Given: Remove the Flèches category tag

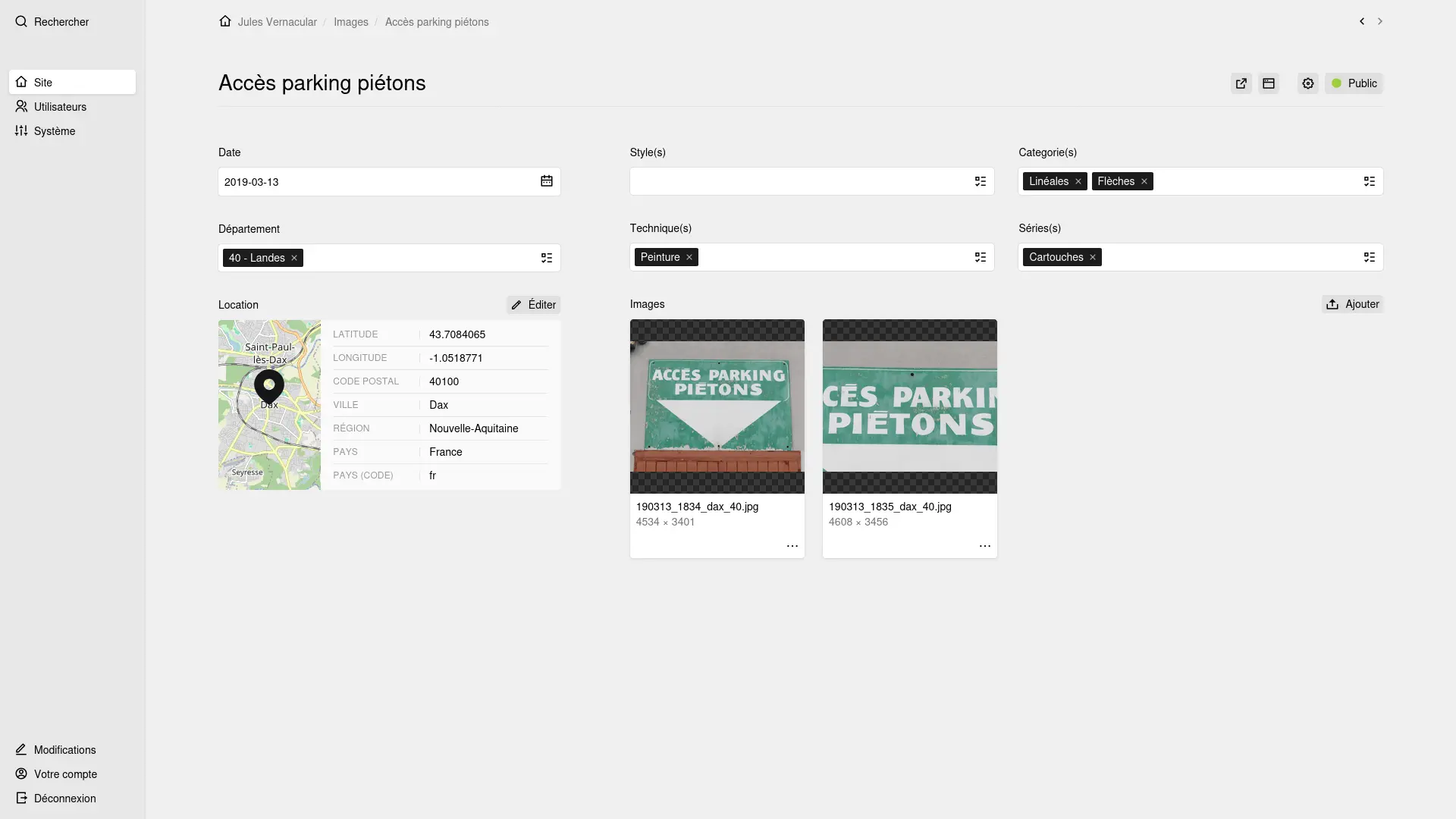Looking at the screenshot, I should (1144, 181).
